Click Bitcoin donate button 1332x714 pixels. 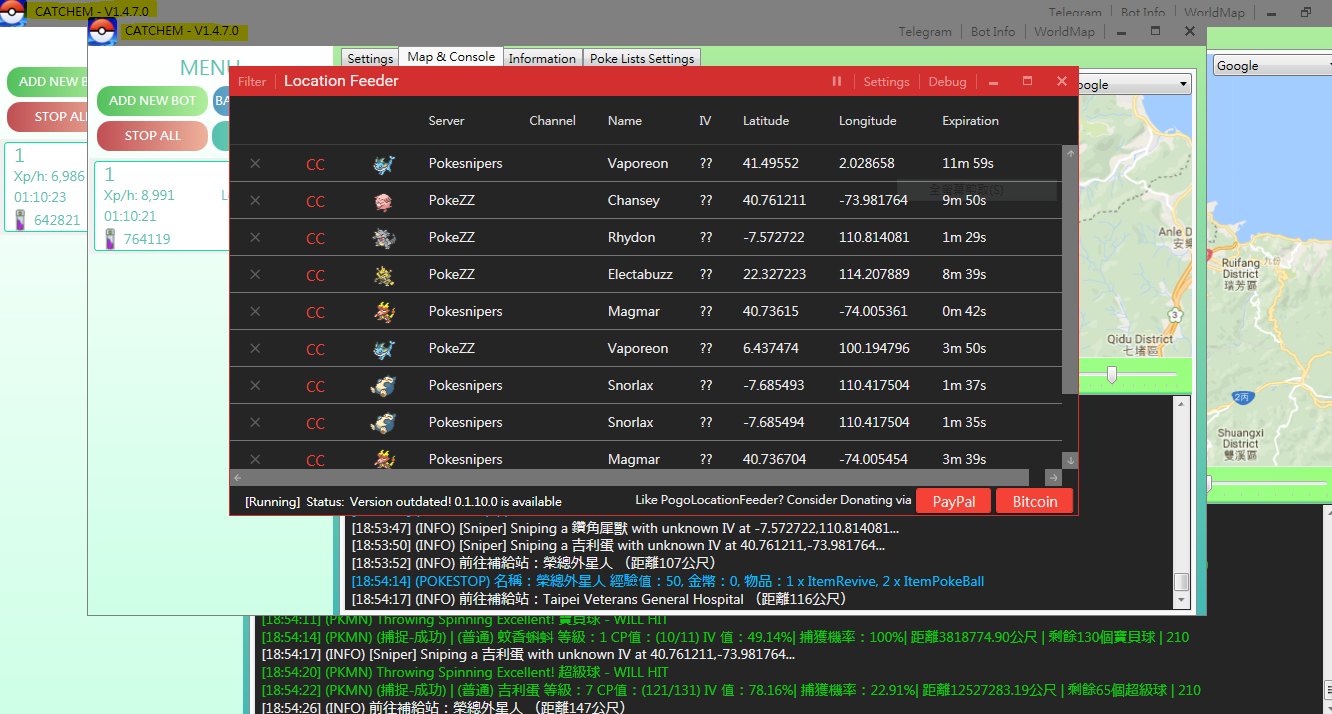pos(1034,501)
